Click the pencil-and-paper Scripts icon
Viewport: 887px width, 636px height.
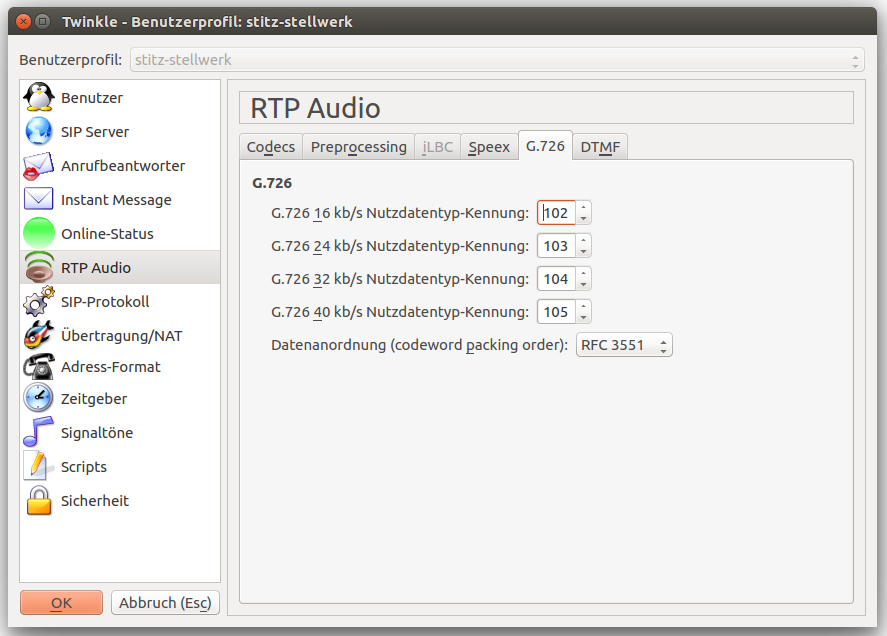[38, 466]
